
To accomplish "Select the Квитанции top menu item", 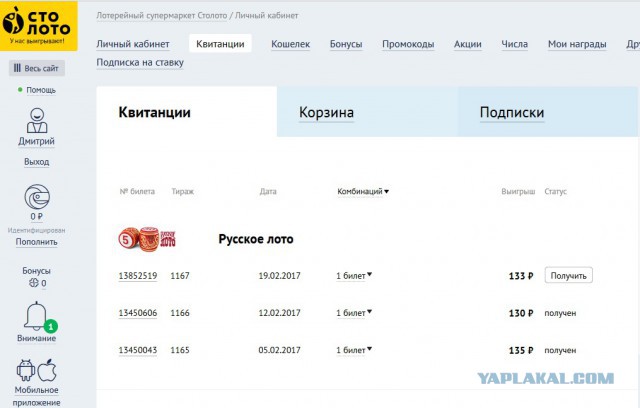I will [x=220, y=44].
